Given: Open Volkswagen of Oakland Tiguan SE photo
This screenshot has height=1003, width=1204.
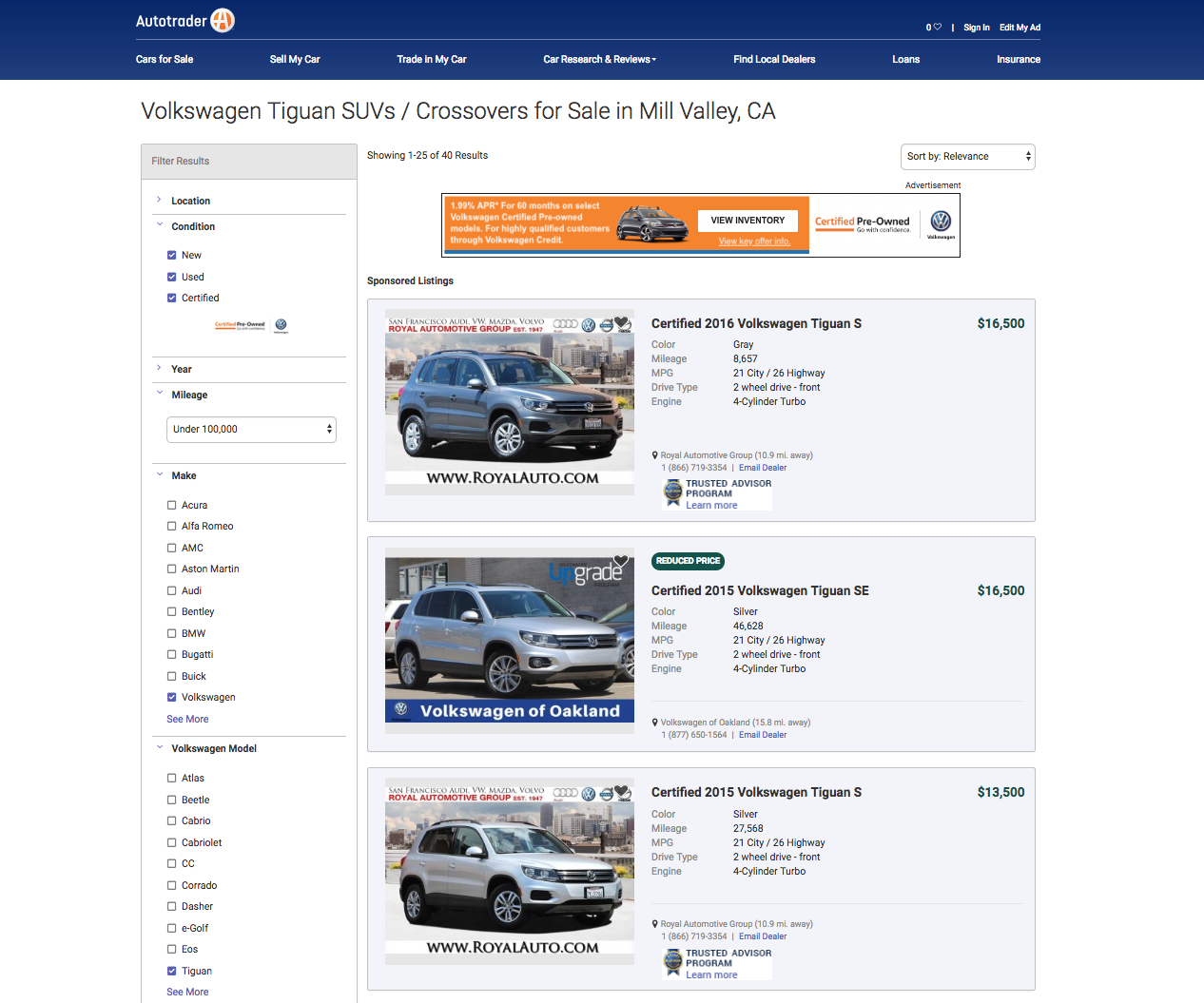Looking at the screenshot, I should pyautogui.click(x=510, y=640).
